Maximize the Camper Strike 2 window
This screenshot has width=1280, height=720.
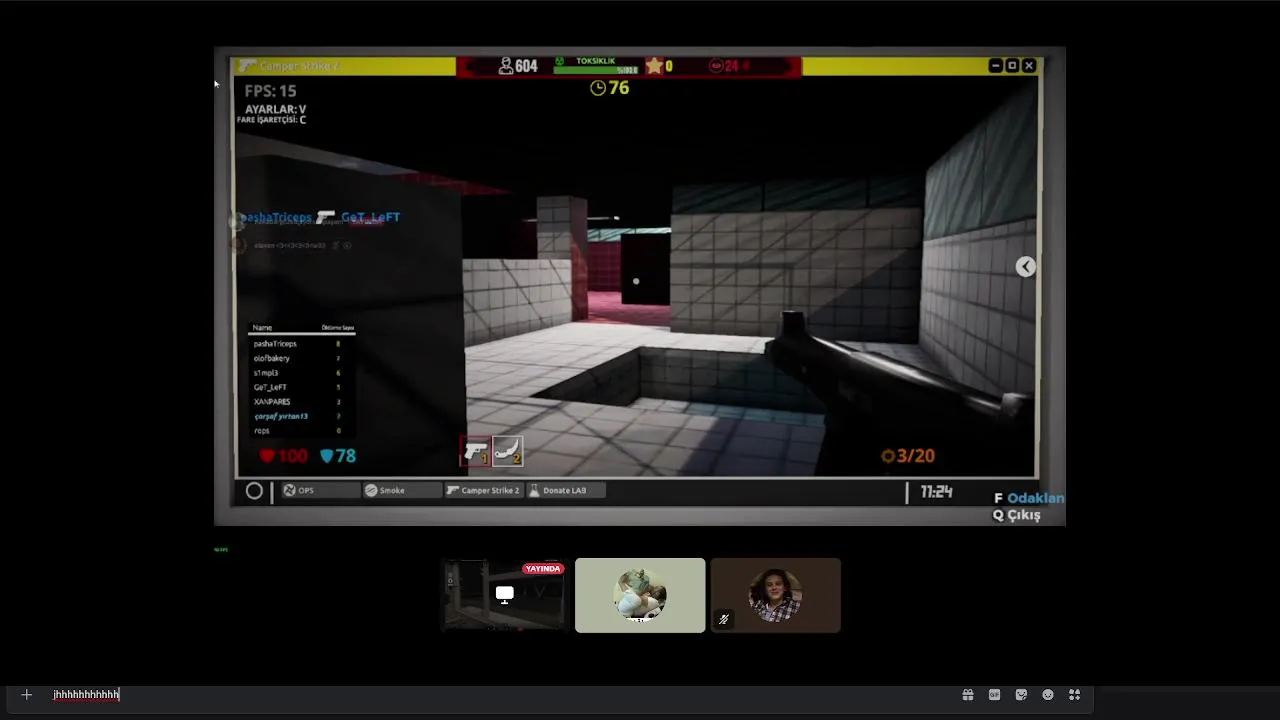[x=1012, y=66]
